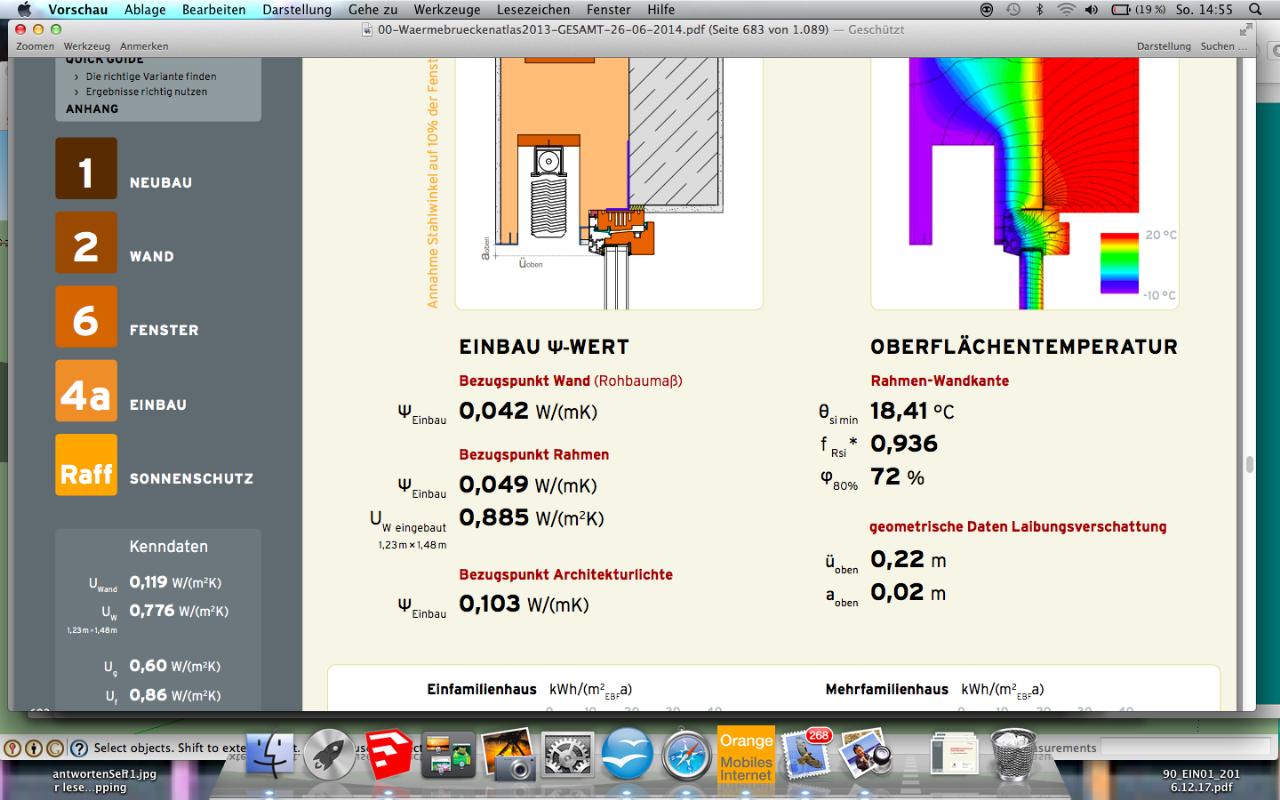Open the Wi-Fi status menu

point(1066,9)
